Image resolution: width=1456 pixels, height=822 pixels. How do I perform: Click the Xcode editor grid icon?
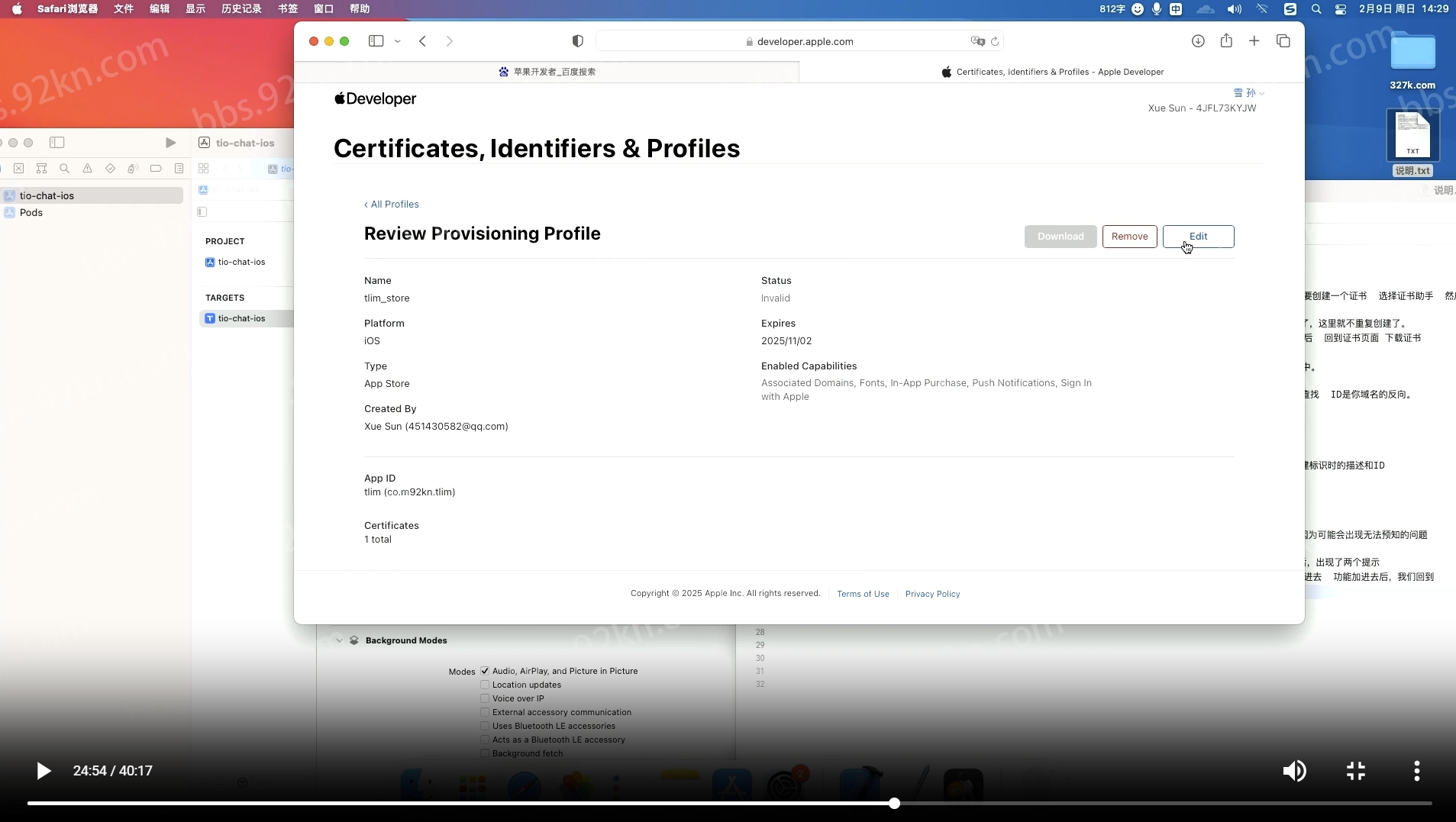(203, 169)
